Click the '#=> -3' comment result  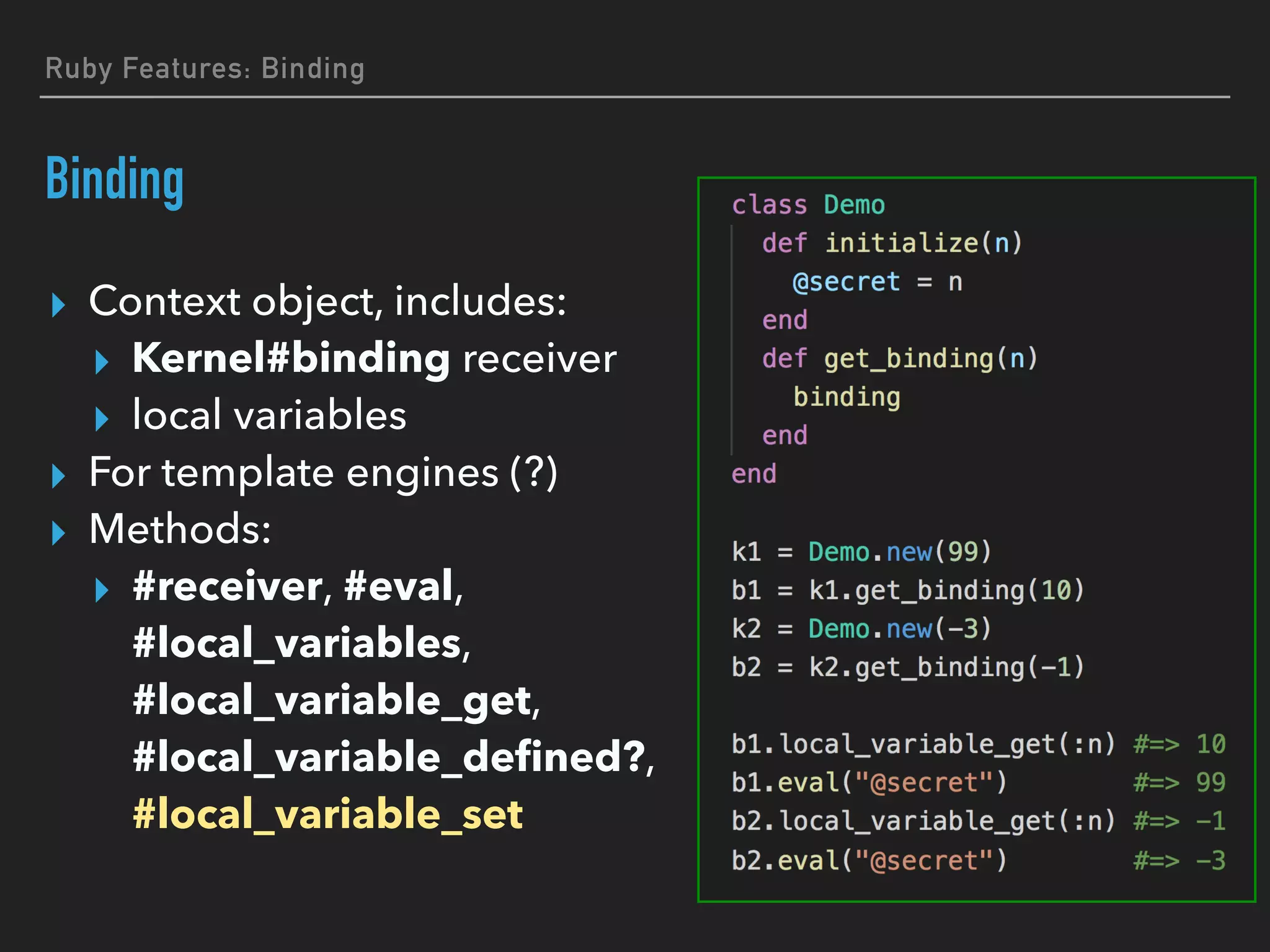click(x=1179, y=861)
